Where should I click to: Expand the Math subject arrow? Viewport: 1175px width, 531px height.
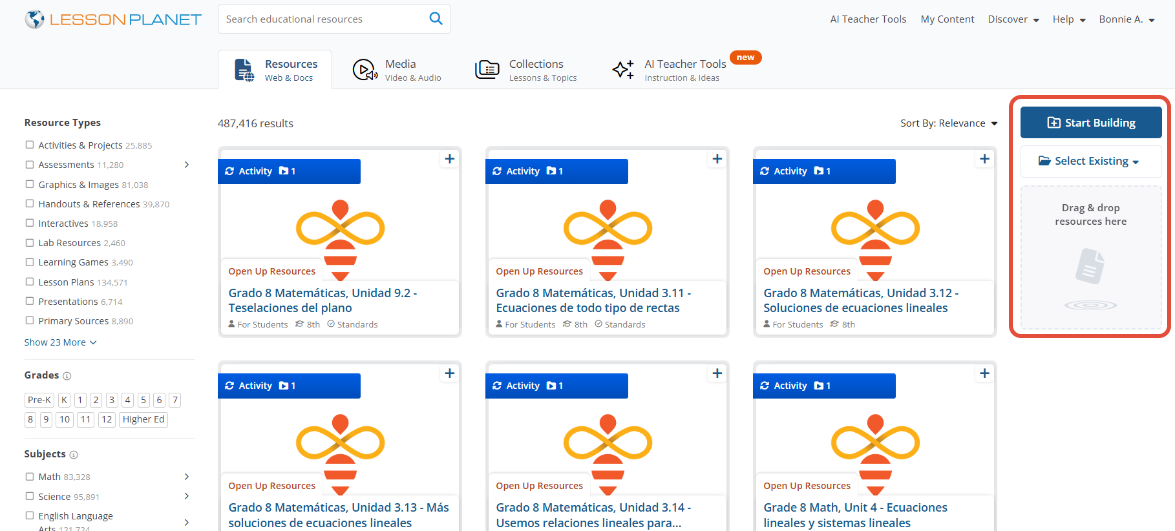pyautogui.click(x=187, y=476)
